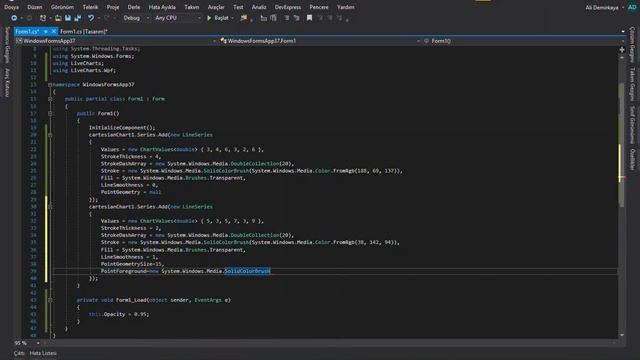Image resolution: width=640 pixels, height=360 pixels.
Task: Open the Özellikler side tab
Action: coord(632,159)
